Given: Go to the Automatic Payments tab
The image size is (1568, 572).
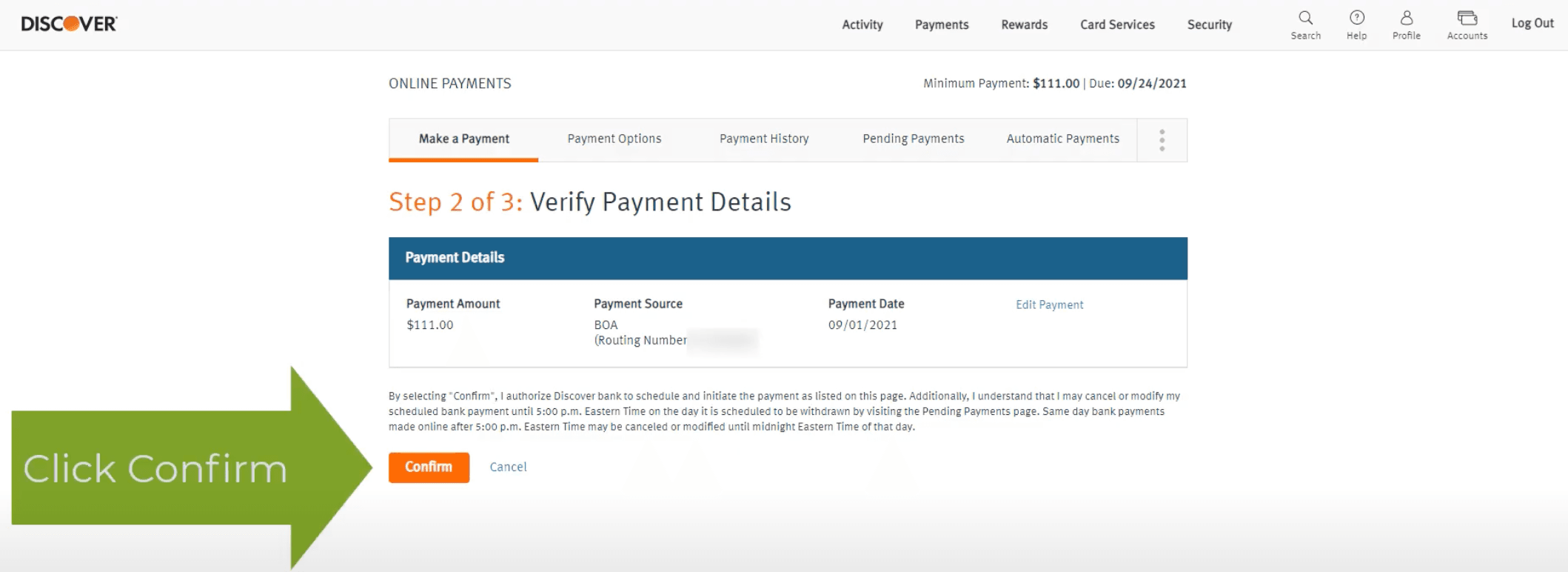Looking at the screenshot, I should (x=1062, y=139).
